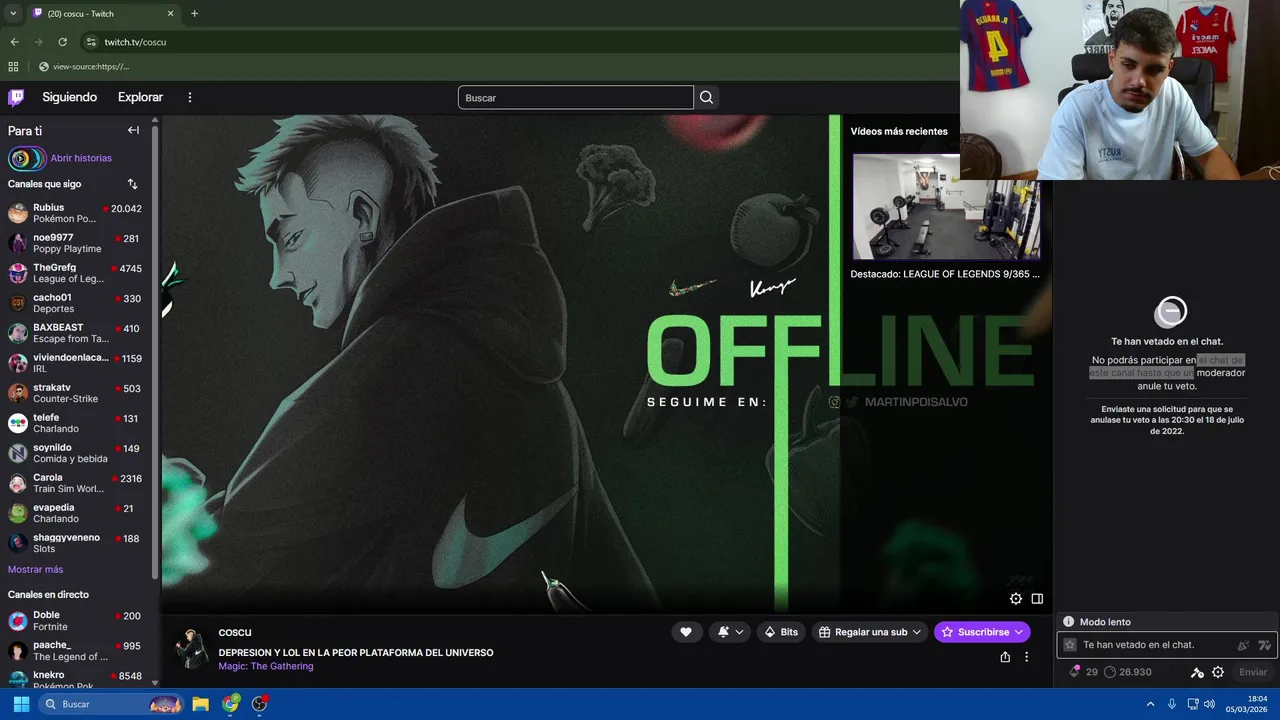Image resolution: width=1280 pixels, height=720 pixels.
Task: Open Carola channel in sidebar
Action: point(76,483)
